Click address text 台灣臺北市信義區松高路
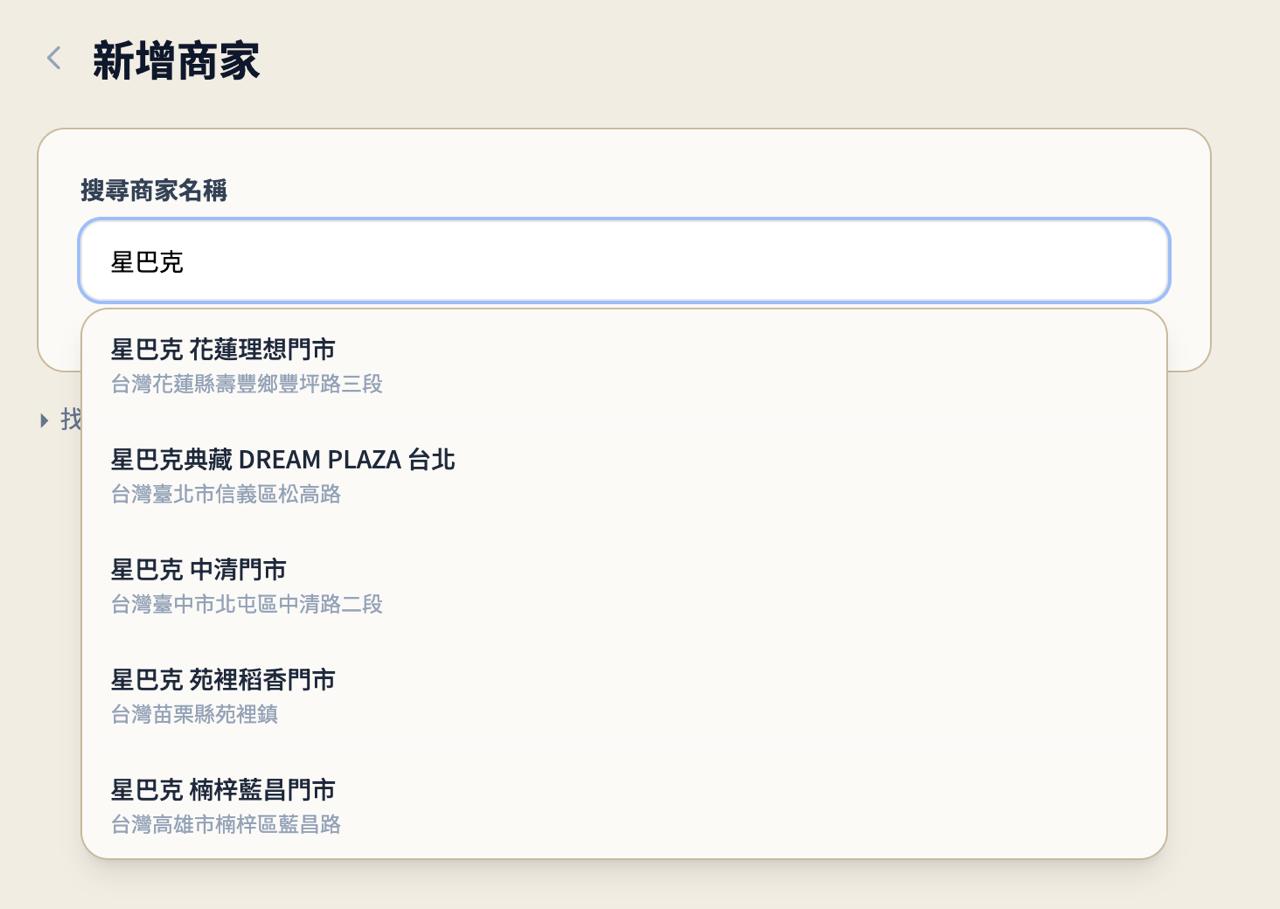 pyautogui.click(x=226, y=494)
